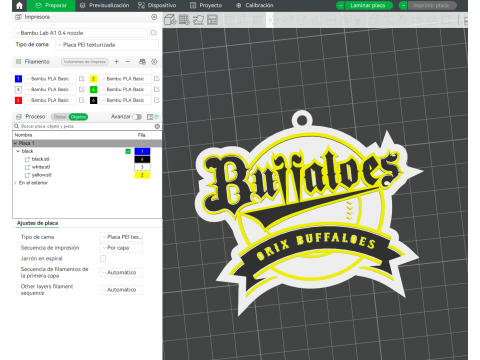Select yellow.stl in object list
Image resolution: width=480 pixels, height=360 pixels.
click(x=41, y=175)
